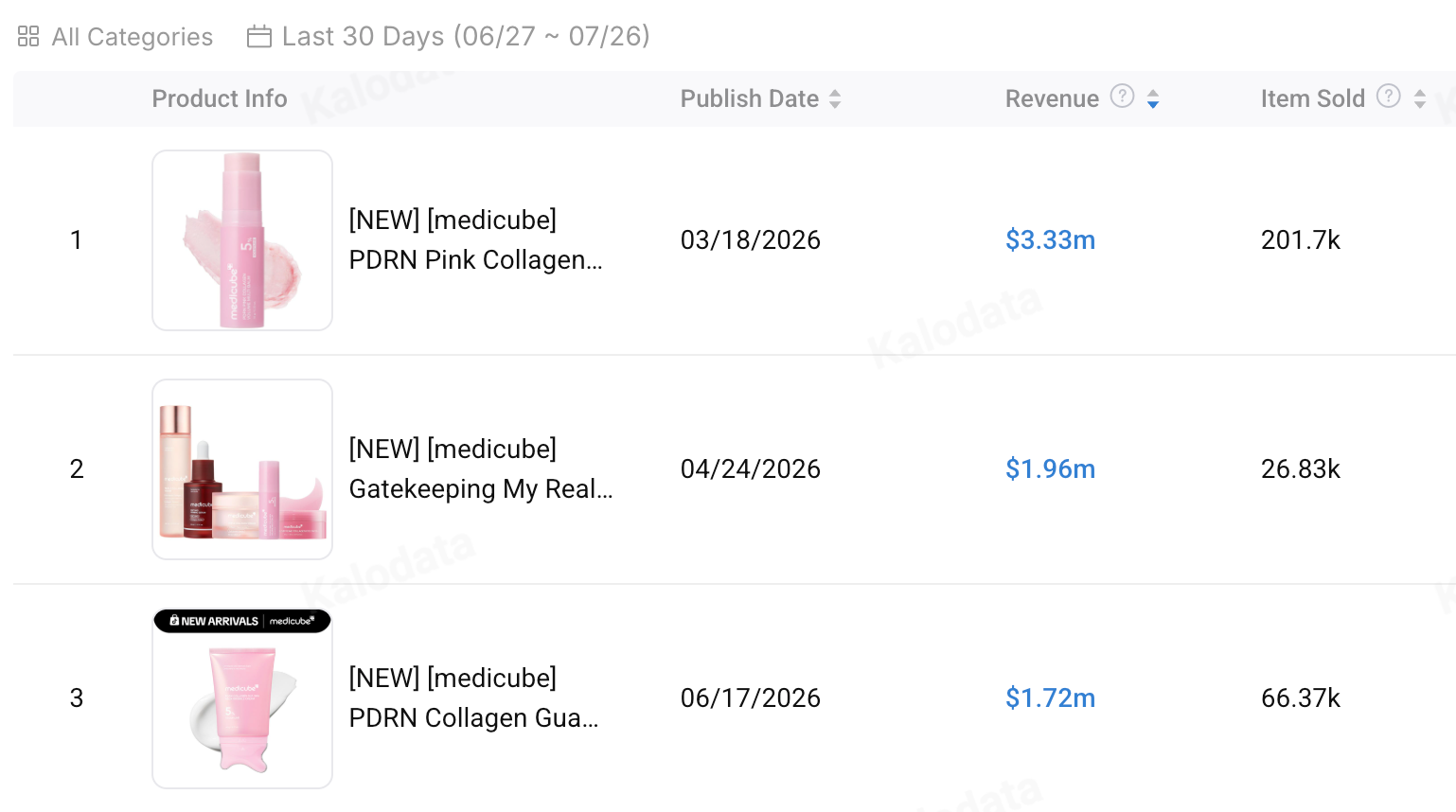The height and width of the screenshot is (812, 1456).
Task: Sort by Item Sold using sort arrows
Action: coord(1419,98)
